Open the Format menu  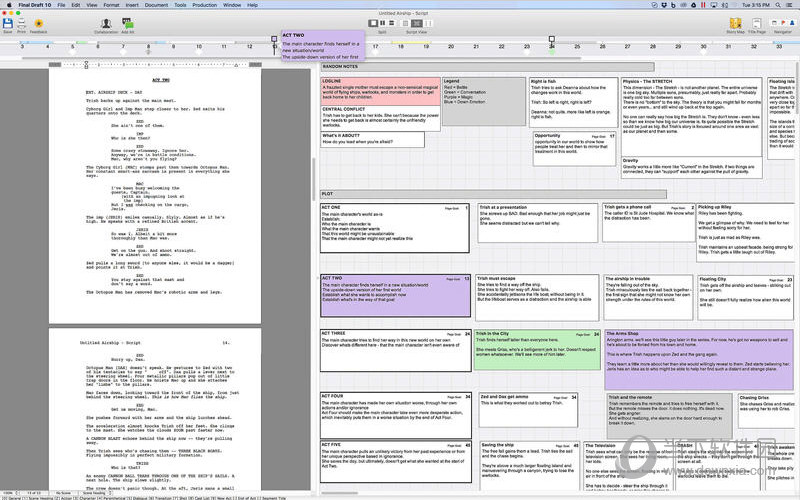pyautogui.click(x=111, y=5)
